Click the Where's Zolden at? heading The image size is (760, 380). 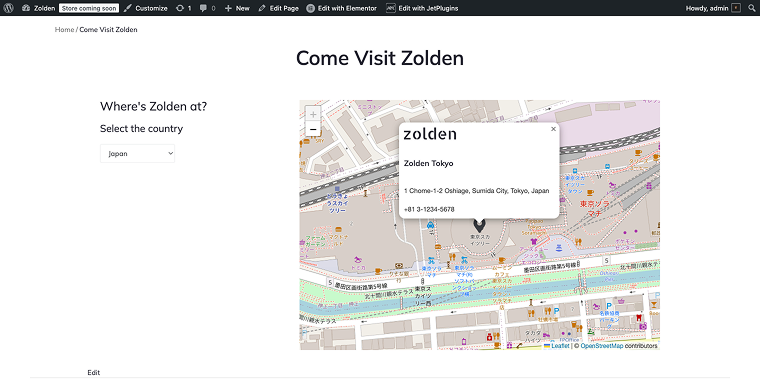click(x=153, y=106)
